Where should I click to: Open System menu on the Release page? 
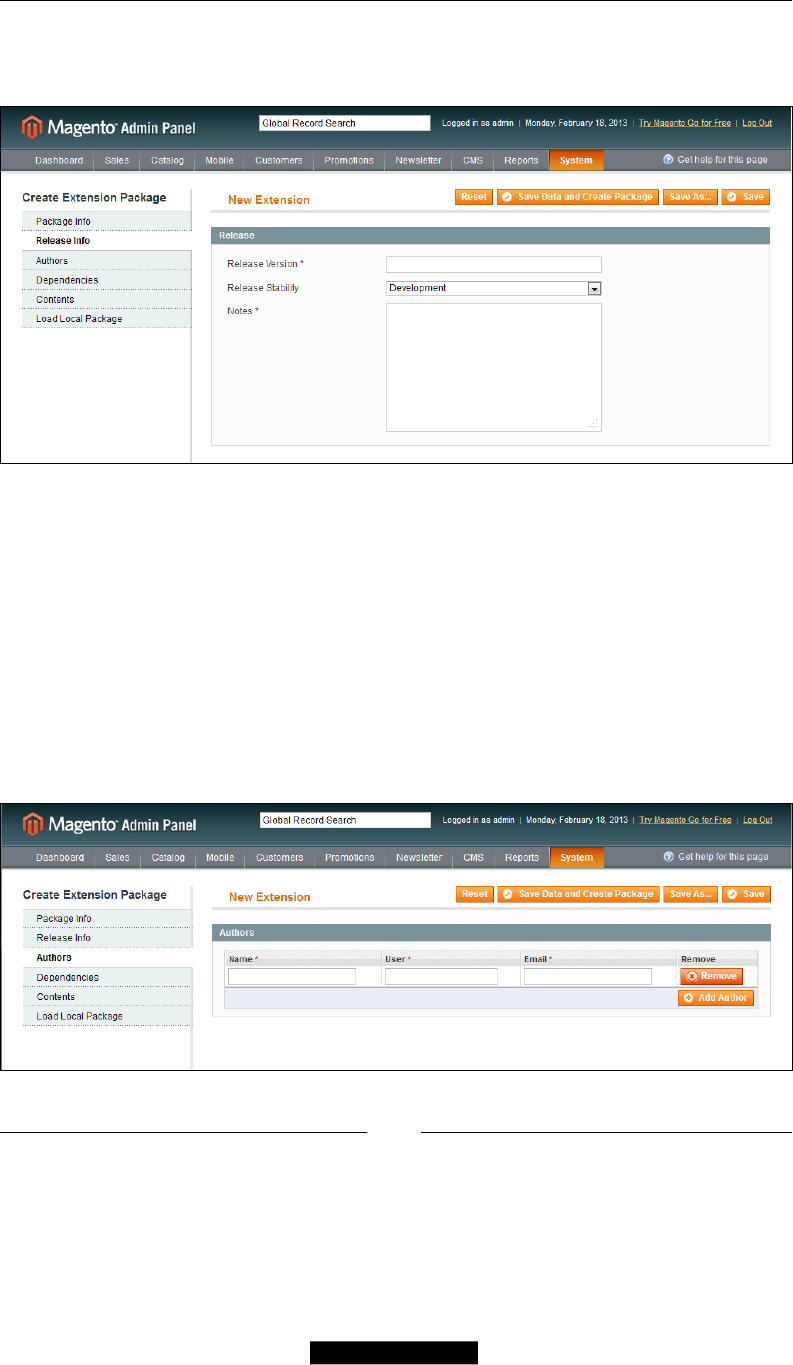[x=576, y=160]
